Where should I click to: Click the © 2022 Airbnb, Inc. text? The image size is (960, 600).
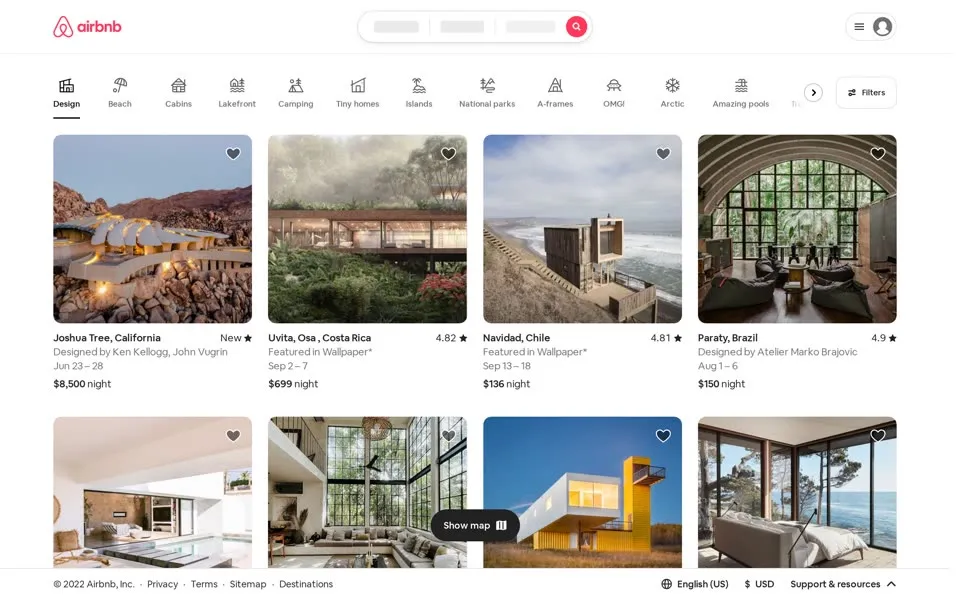94,587
